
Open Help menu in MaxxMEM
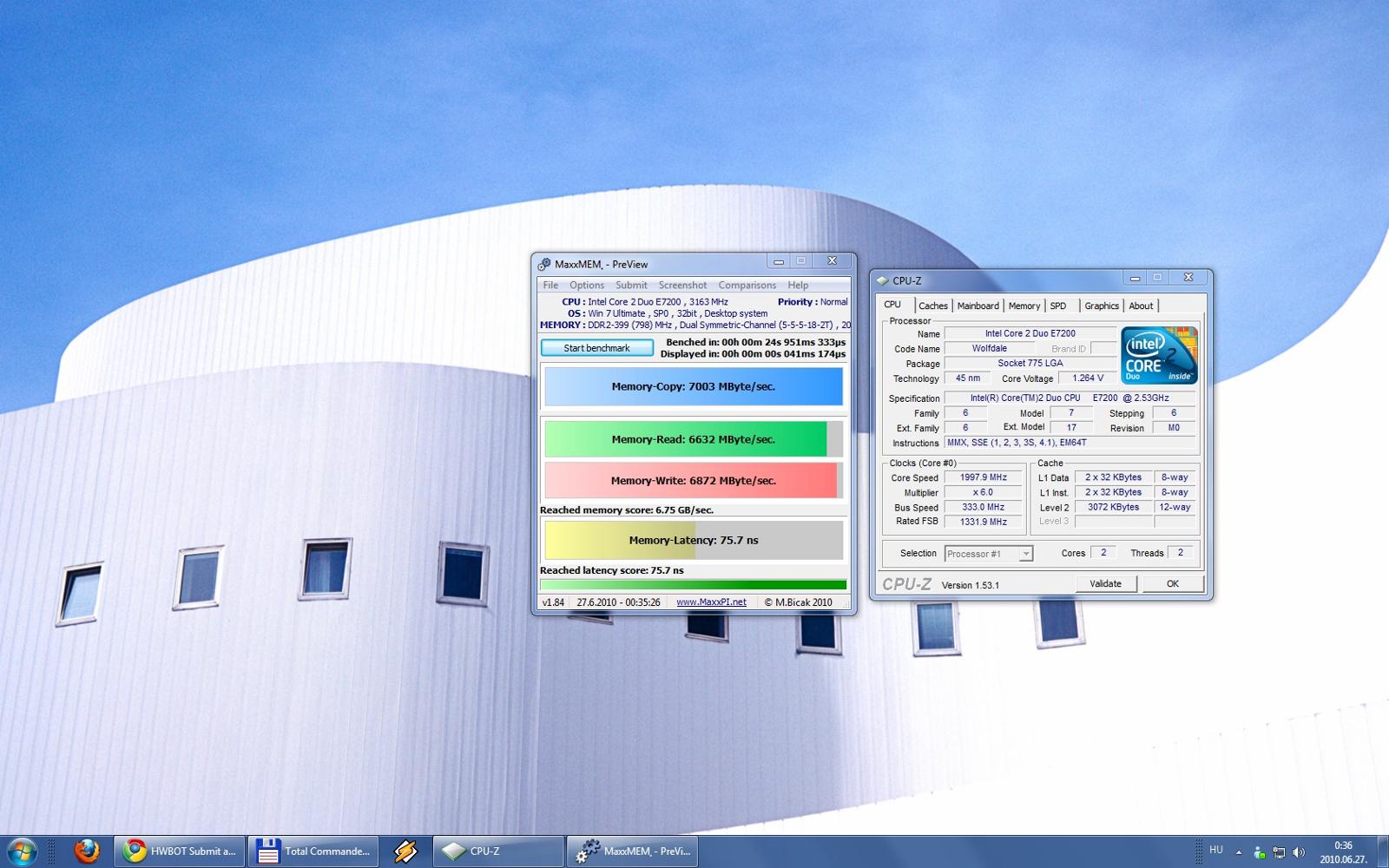pos(798,285)
